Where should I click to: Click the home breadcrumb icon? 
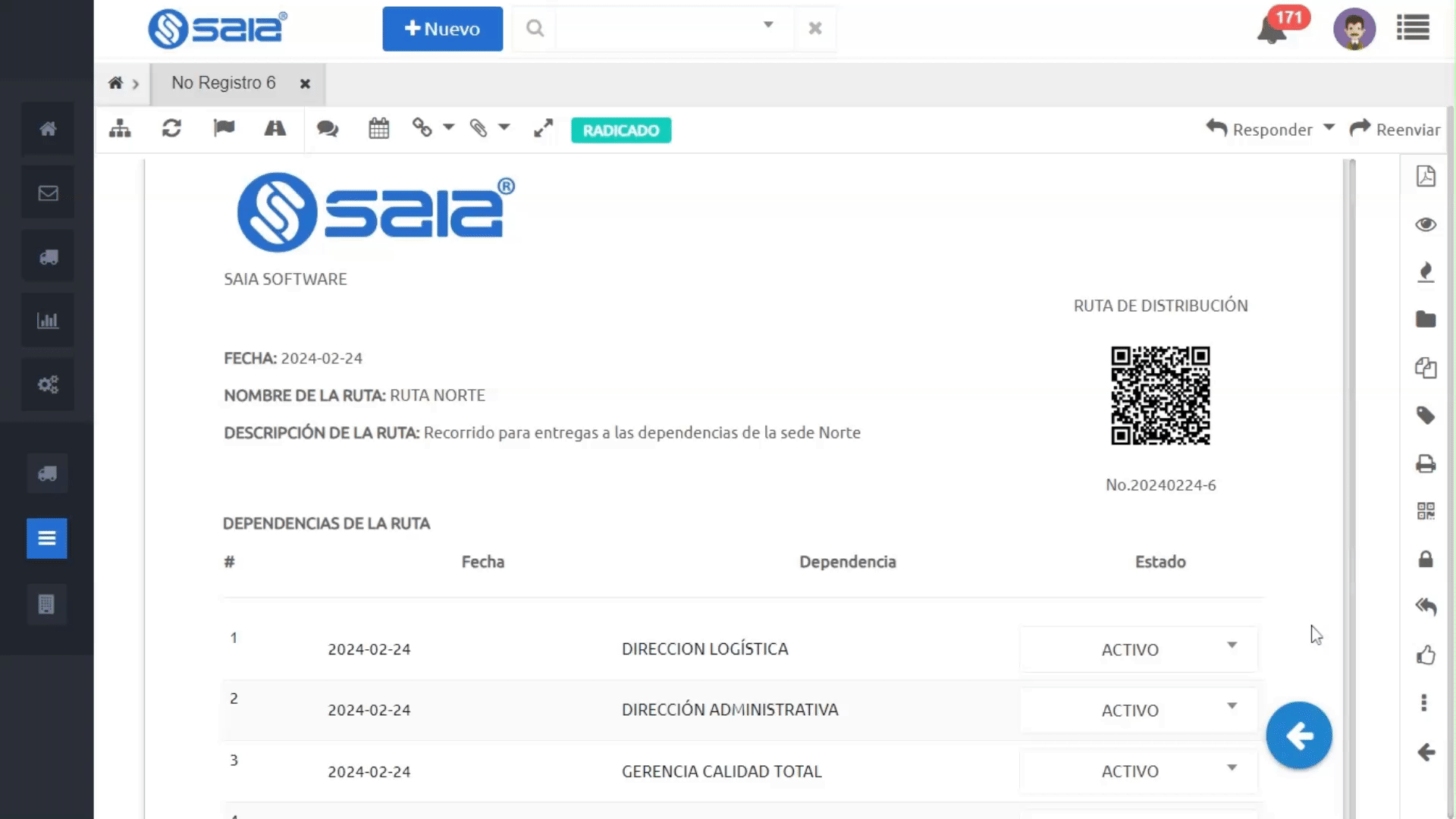[x=115, y=83]
